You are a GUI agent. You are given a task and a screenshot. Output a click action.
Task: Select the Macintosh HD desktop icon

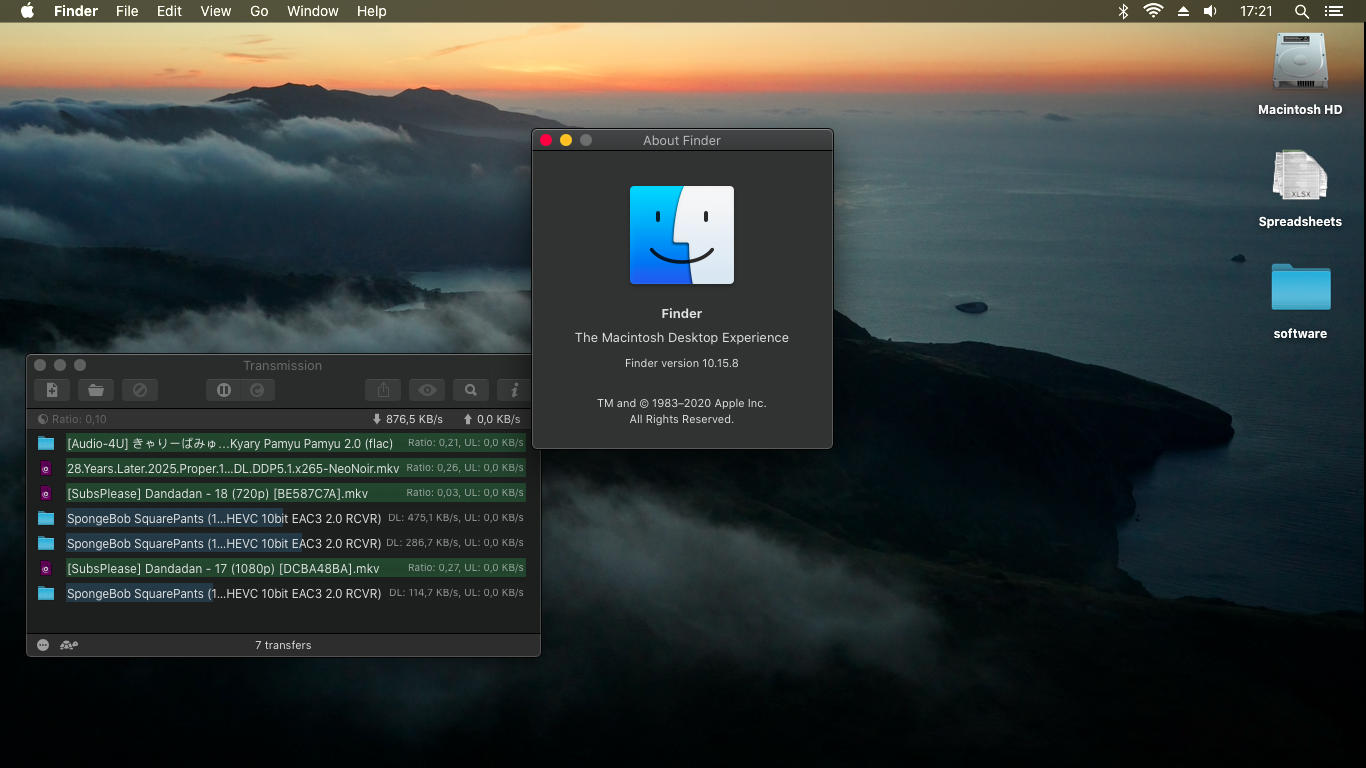(x=1300, y=62)
